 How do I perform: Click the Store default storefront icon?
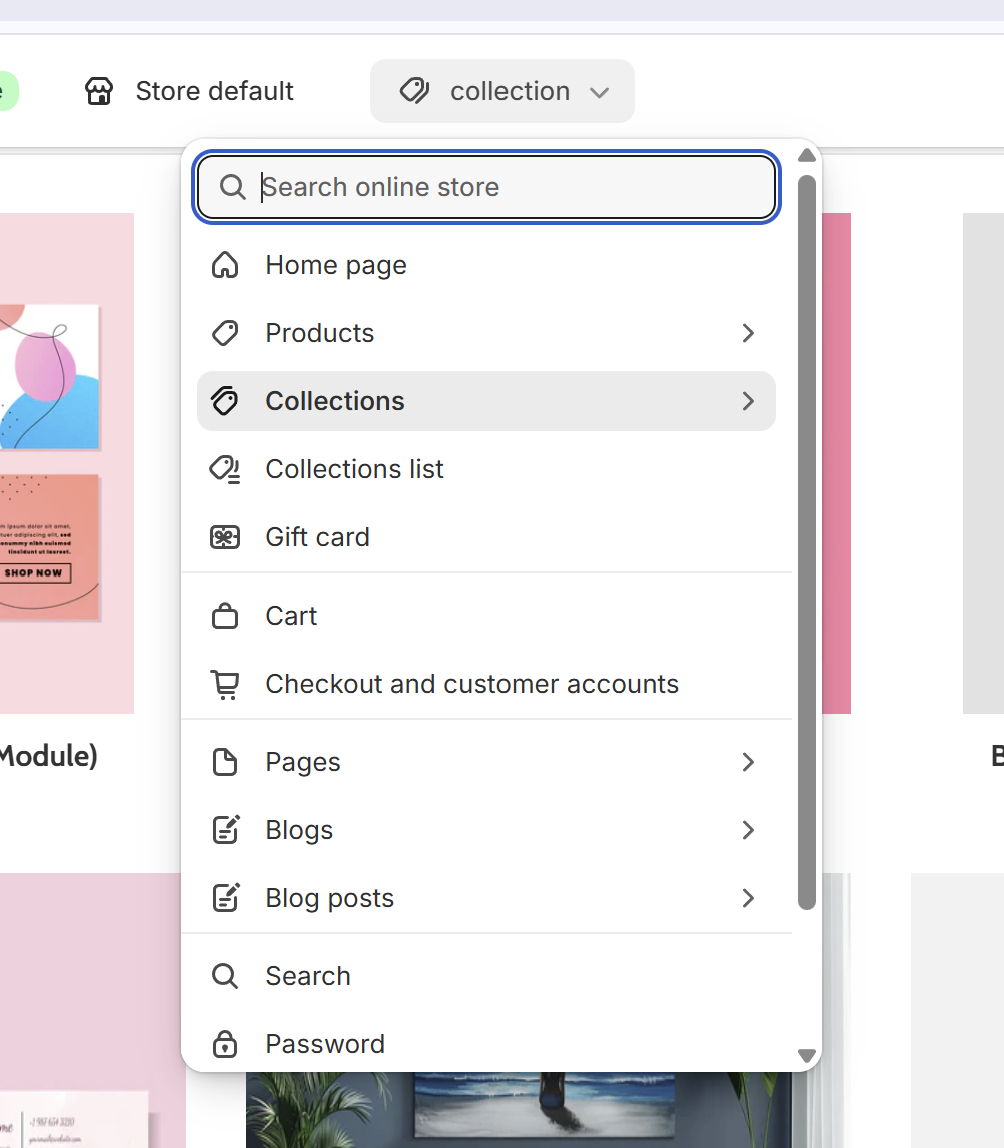(x=99, y=92)
